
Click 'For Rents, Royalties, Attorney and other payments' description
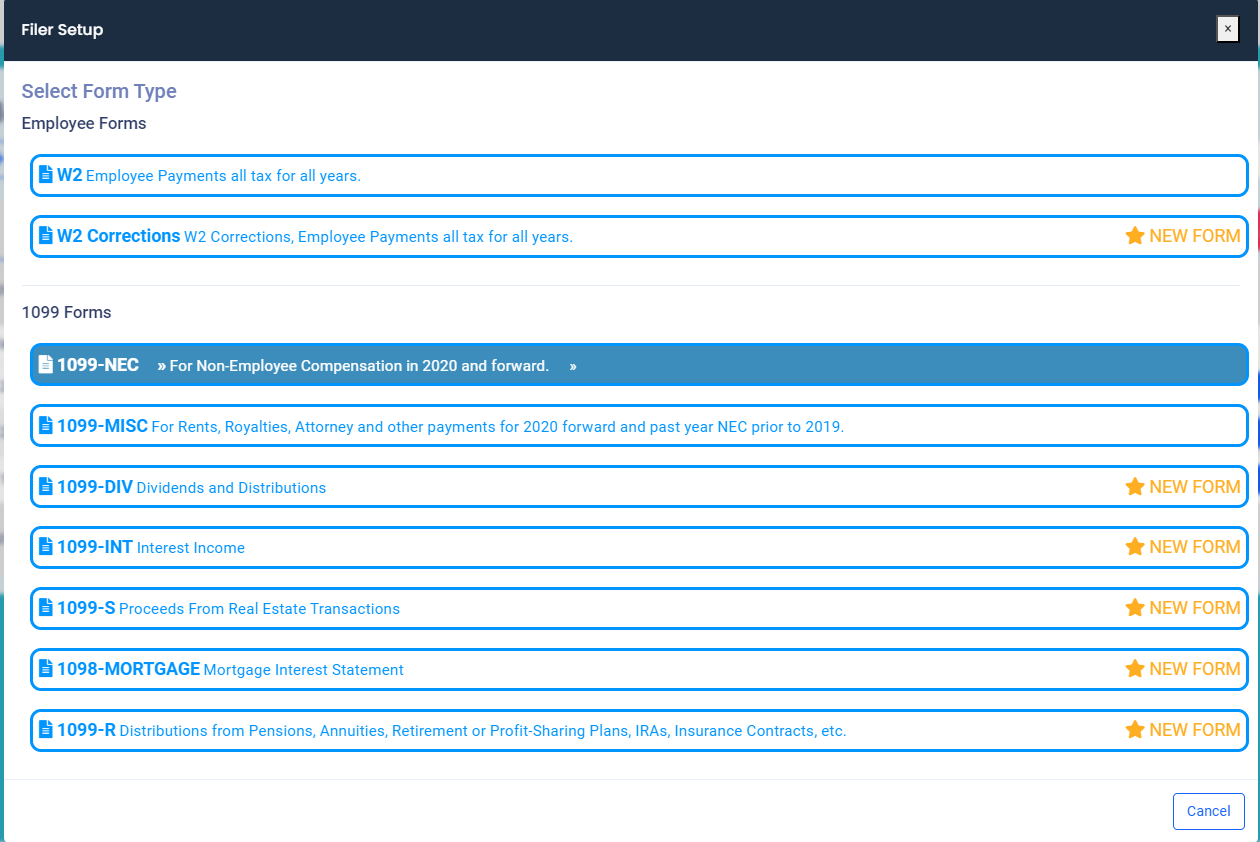498,427
